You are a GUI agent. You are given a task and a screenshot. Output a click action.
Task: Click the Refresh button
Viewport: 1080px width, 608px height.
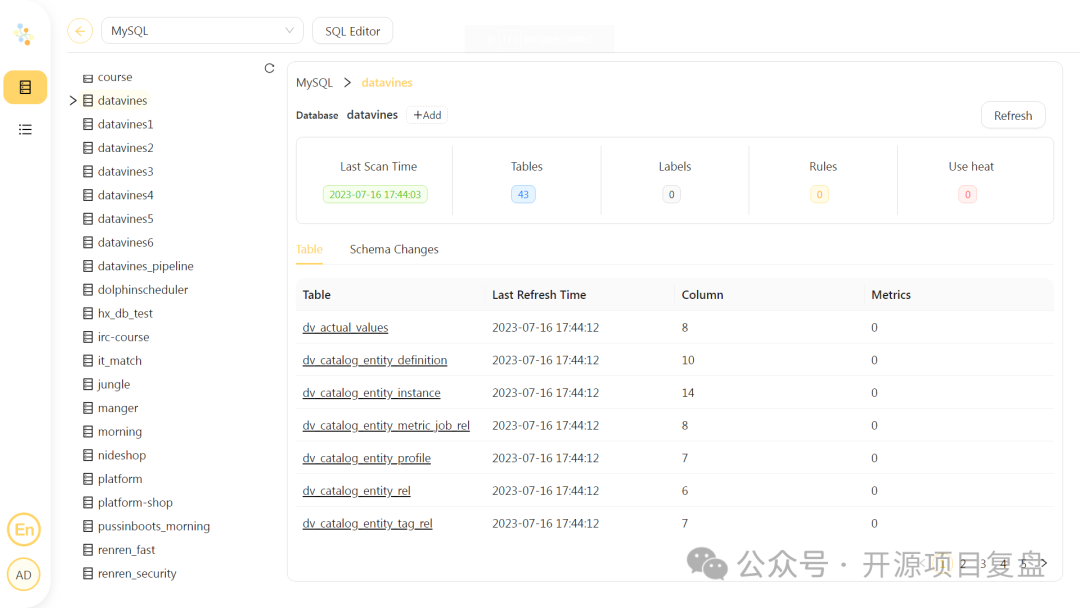pyautogui.click(x=1012, y=116)
